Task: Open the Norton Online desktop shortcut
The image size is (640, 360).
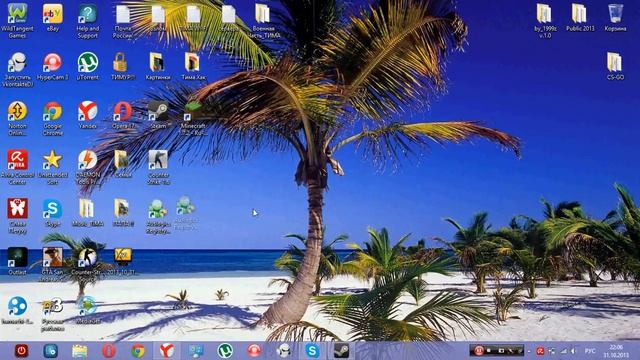Action: 18,118
